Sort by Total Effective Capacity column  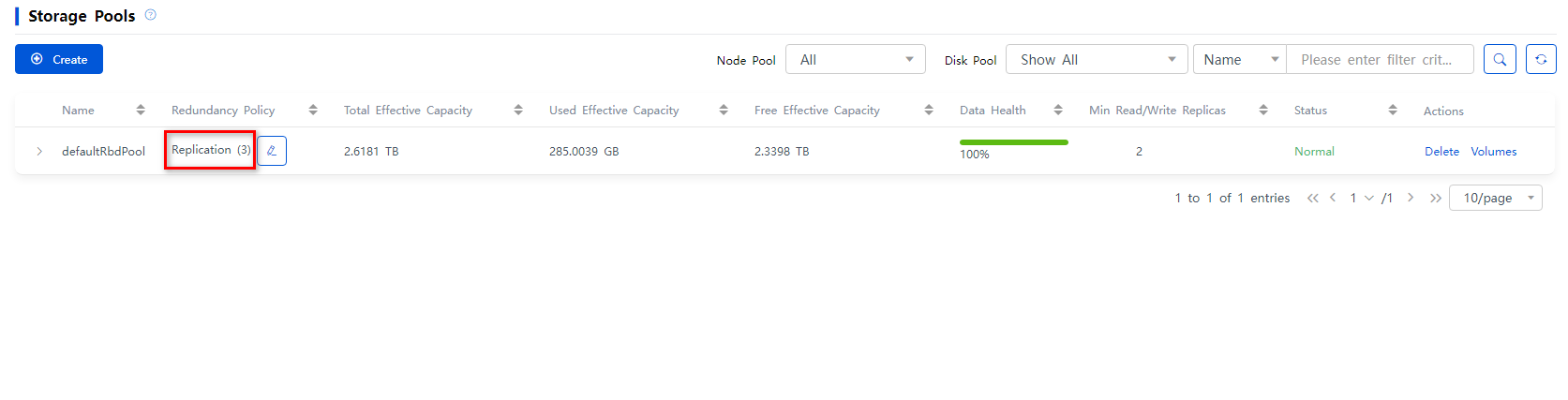tap(518, 110)
